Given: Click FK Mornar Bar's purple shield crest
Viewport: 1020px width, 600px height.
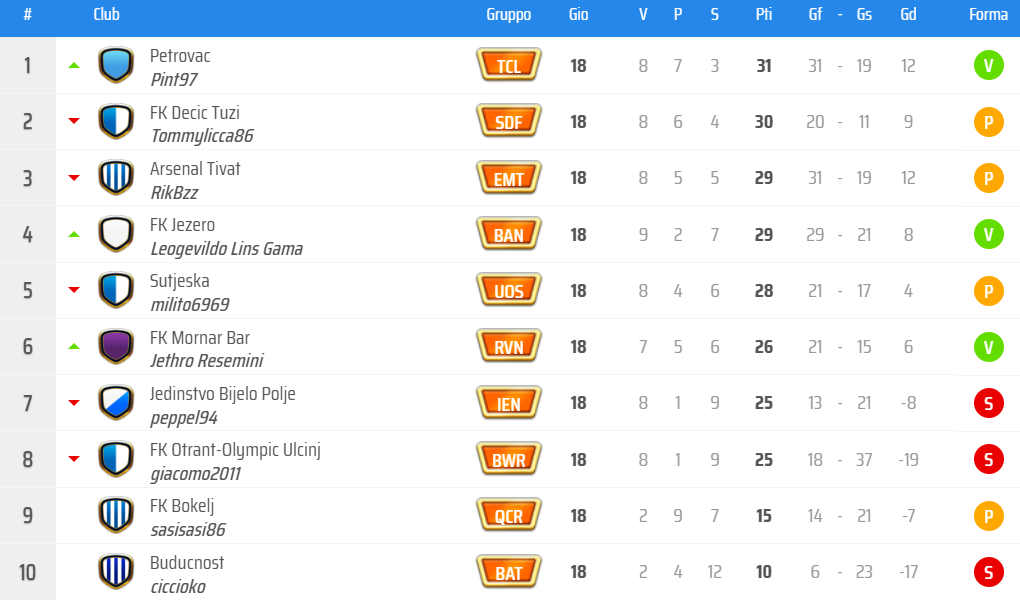Looking at the screenshot, I should 116,346.
